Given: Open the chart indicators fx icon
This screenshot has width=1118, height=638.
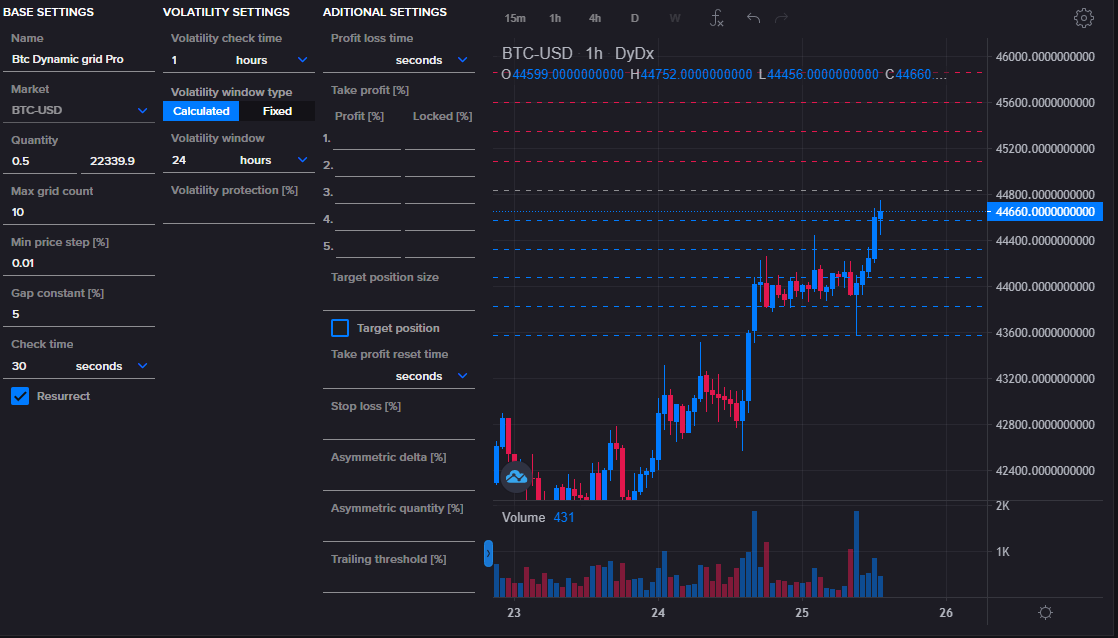Looking at the screenshot, I should (x=716, y=18).
